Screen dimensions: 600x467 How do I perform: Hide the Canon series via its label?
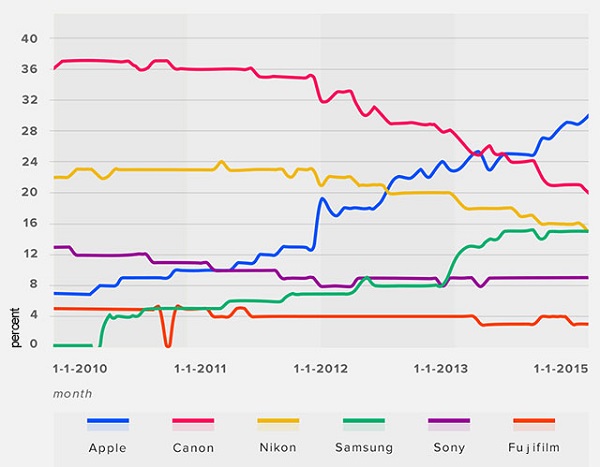tap(193, 446)
